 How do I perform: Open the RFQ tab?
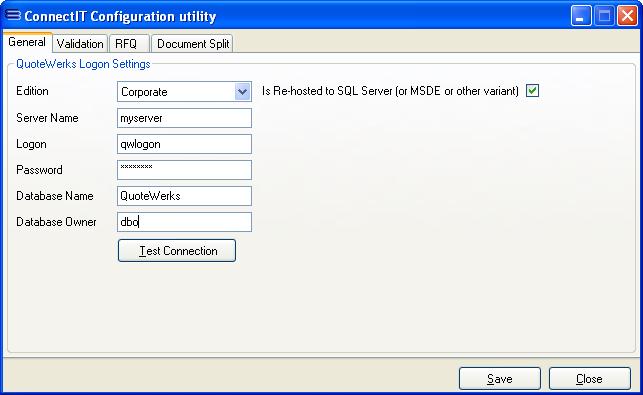coord(129,43)
